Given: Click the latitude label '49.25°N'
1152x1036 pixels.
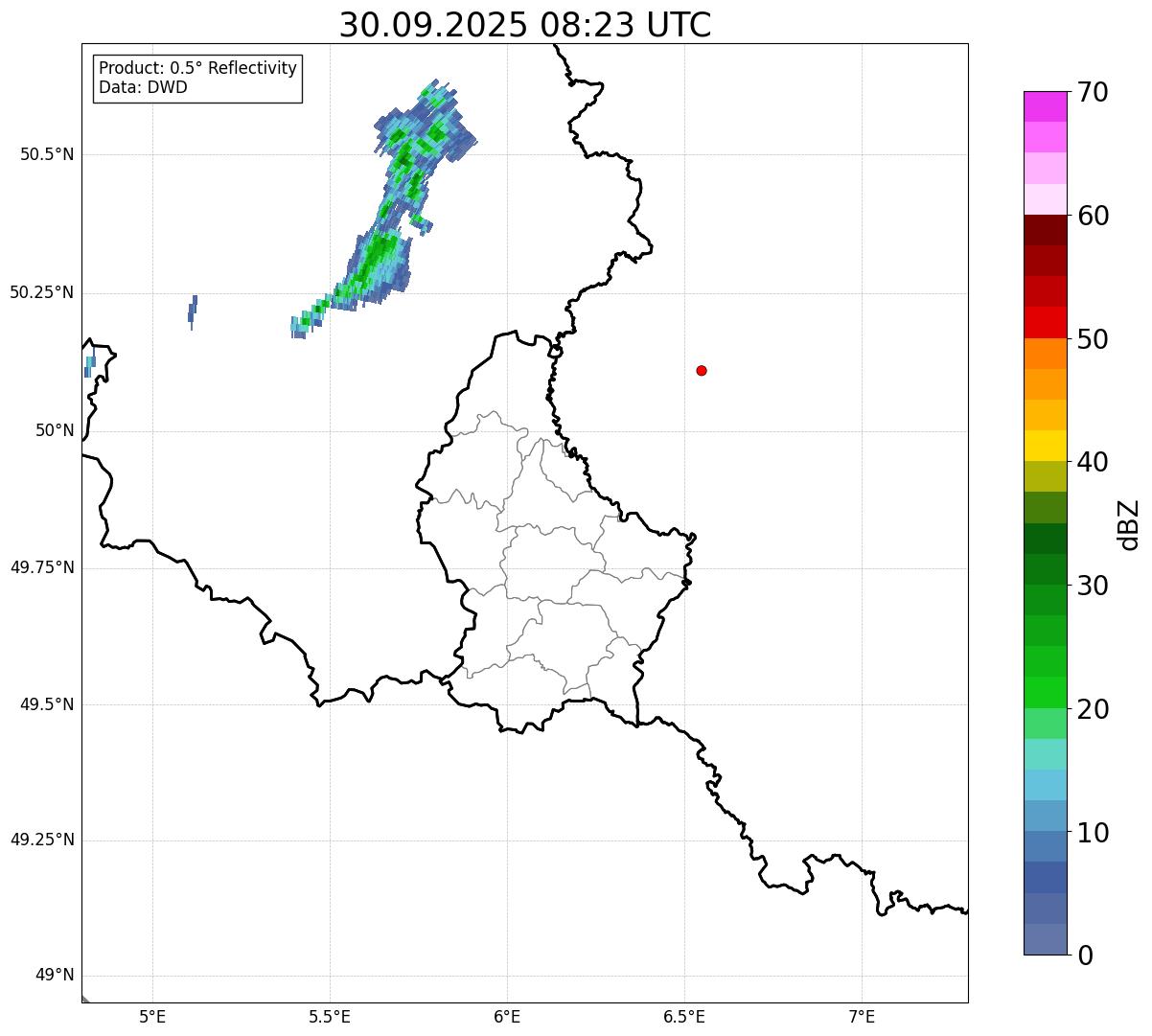Looking at the screenshot, I should pos(42,840).
